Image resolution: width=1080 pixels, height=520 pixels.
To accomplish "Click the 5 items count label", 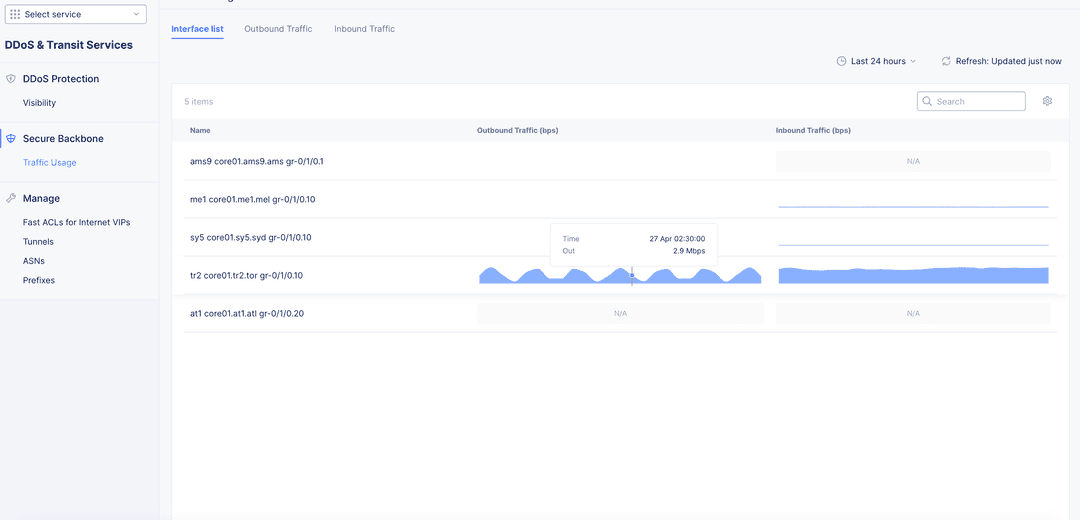I will [198, 101].
